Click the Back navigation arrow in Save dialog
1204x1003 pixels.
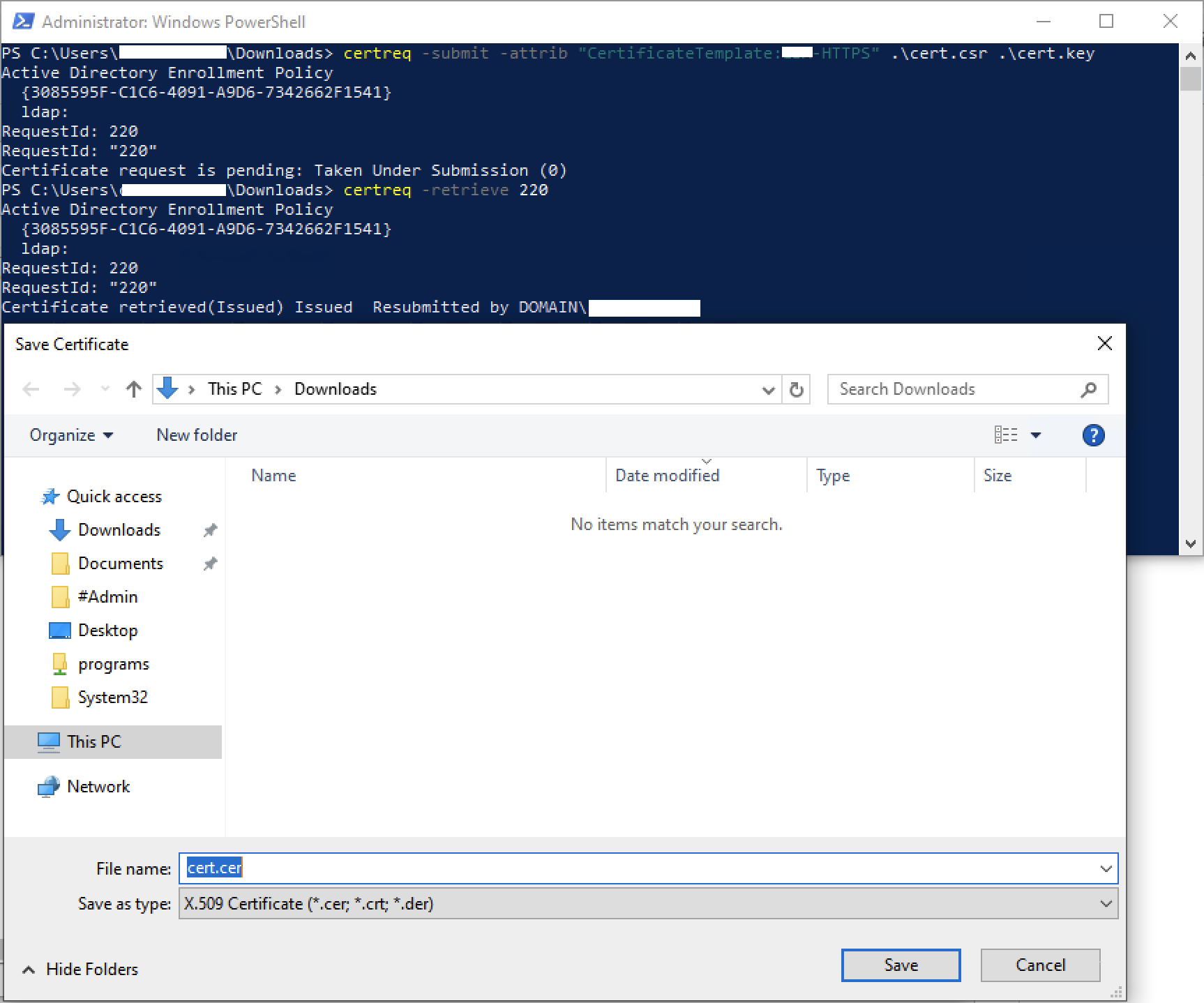pos(31,389)
